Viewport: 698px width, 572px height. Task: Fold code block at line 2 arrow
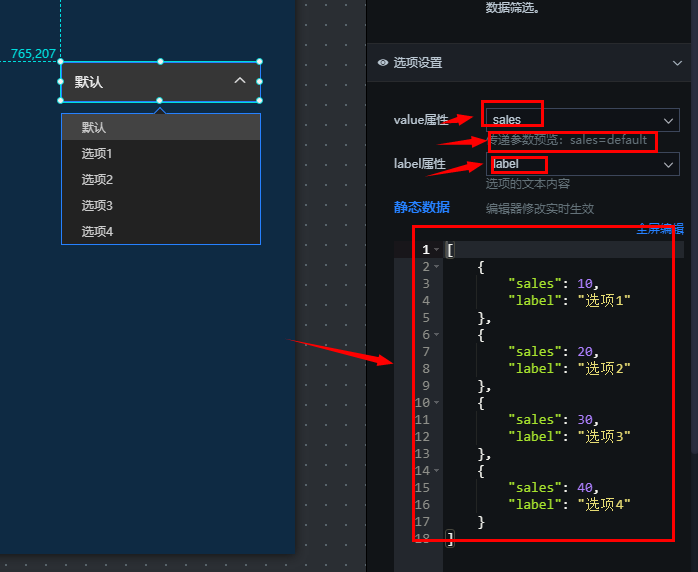[x=436, y=267]
